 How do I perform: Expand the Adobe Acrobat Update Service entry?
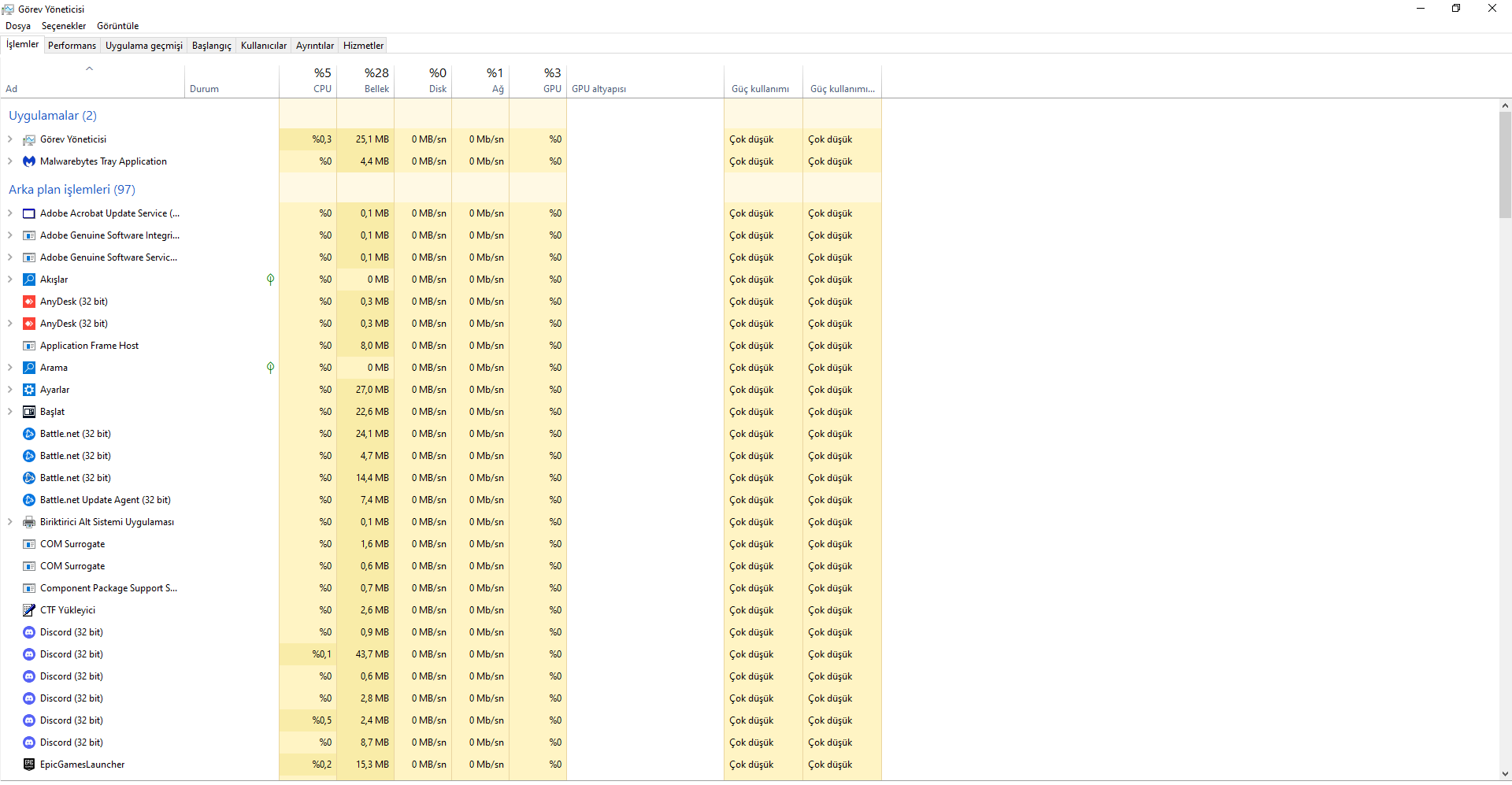[x=9, y=213]
